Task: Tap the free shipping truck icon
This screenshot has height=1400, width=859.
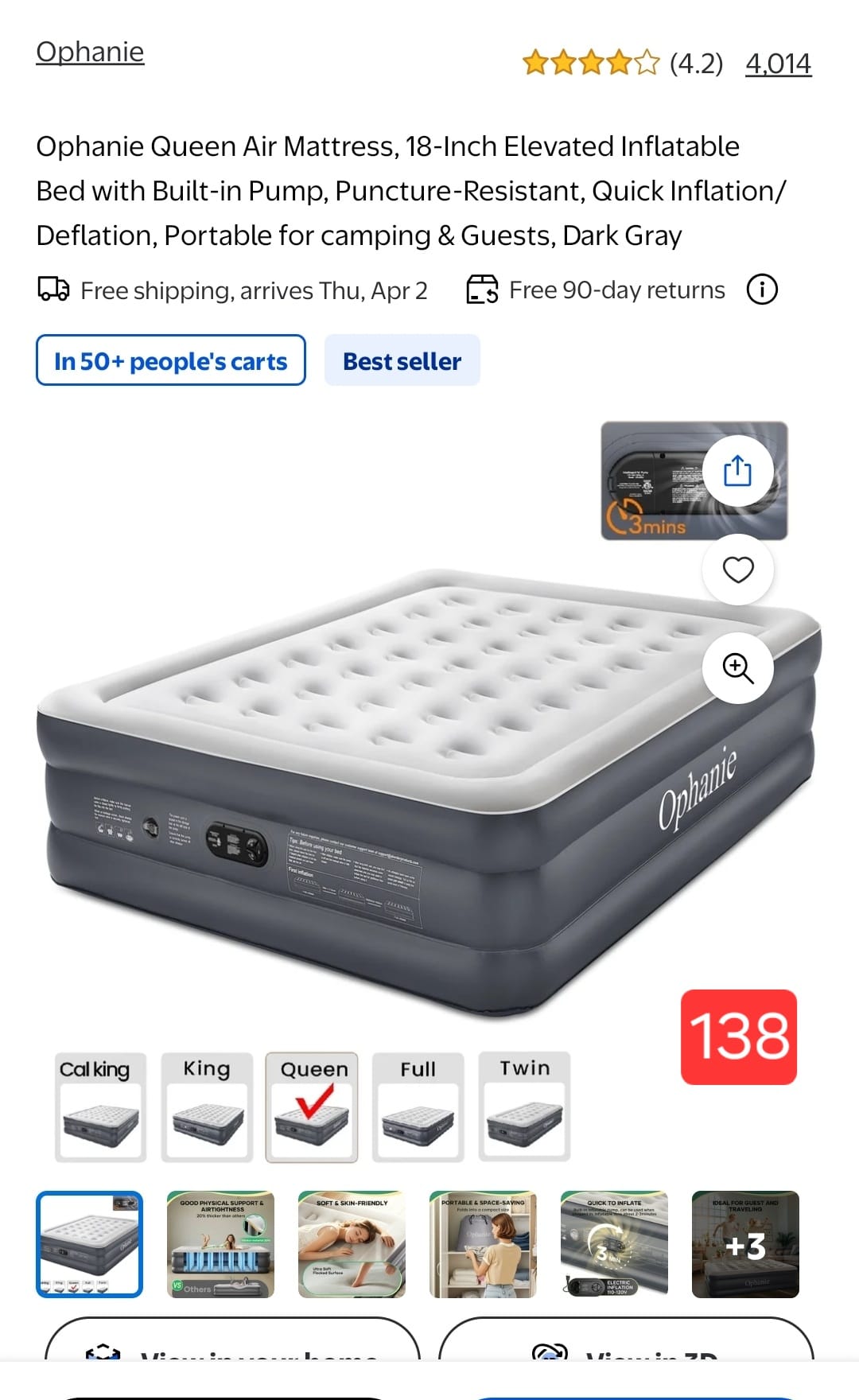Action: pos(54,289)
